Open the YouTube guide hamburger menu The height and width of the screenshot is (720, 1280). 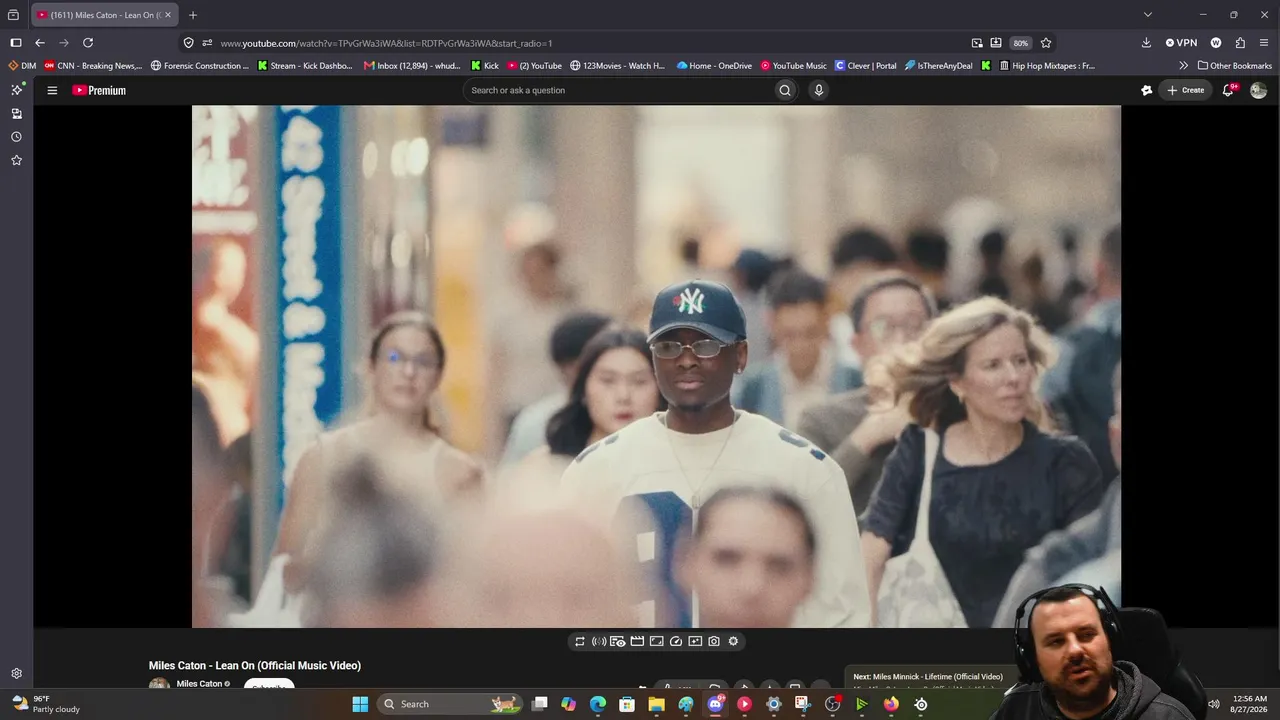tap(52, 90)
